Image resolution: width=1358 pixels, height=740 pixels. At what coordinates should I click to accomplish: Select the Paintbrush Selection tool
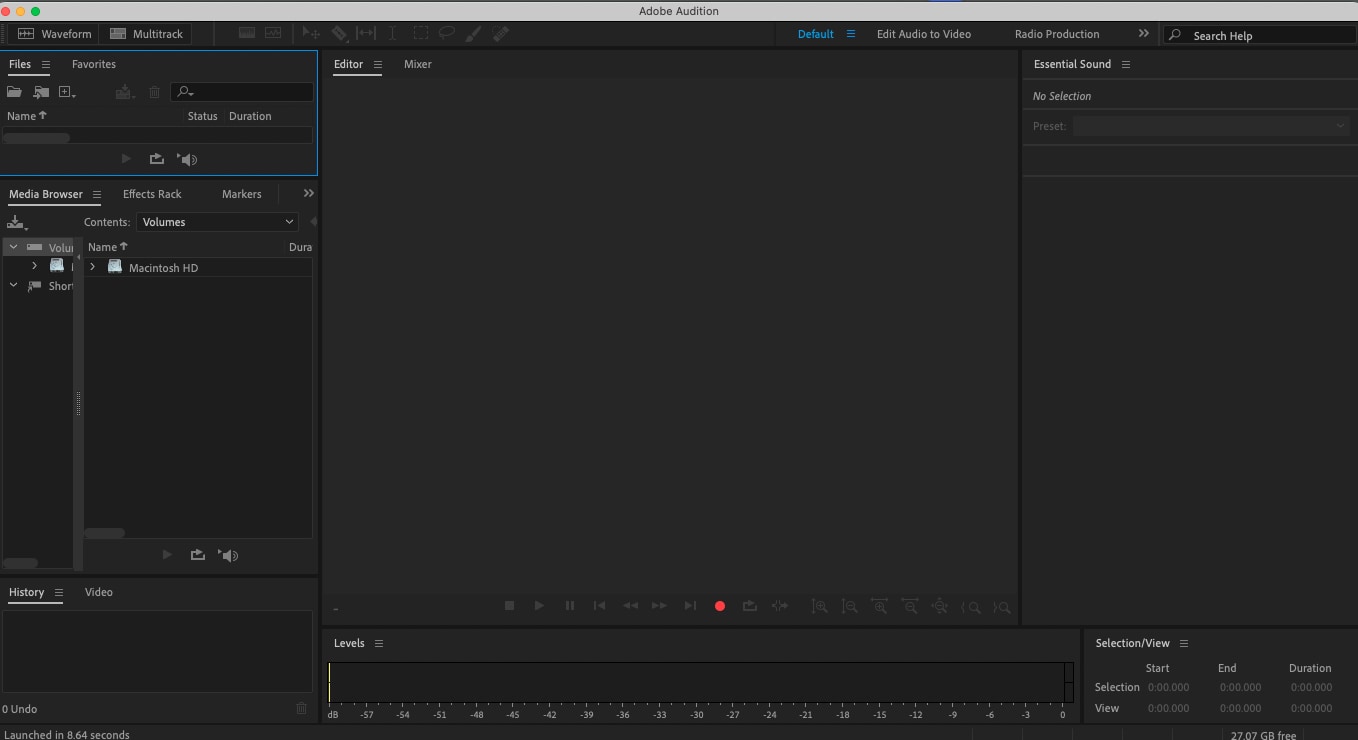[x=474, y=34]
